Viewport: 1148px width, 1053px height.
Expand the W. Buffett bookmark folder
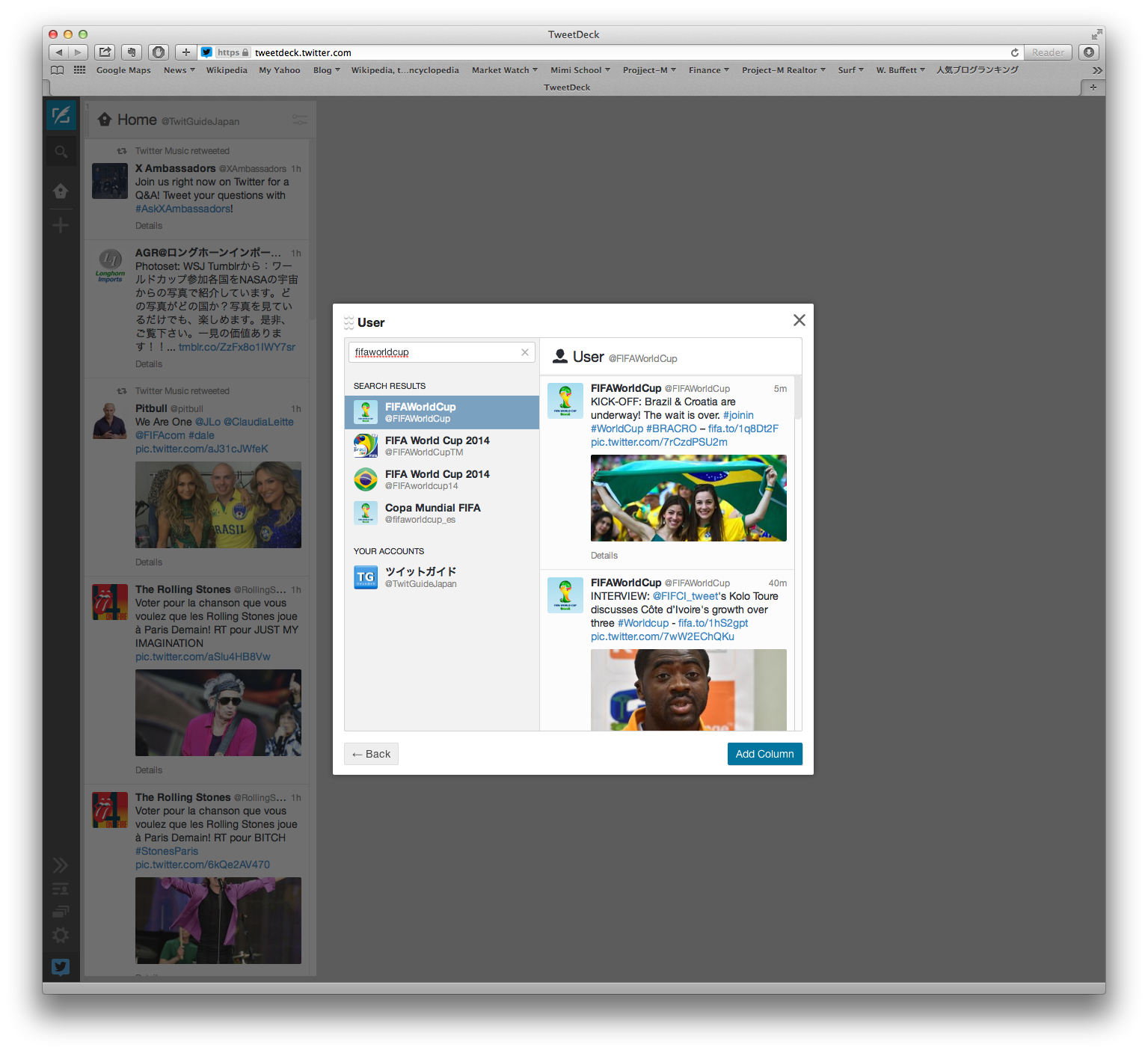(900, 70)
